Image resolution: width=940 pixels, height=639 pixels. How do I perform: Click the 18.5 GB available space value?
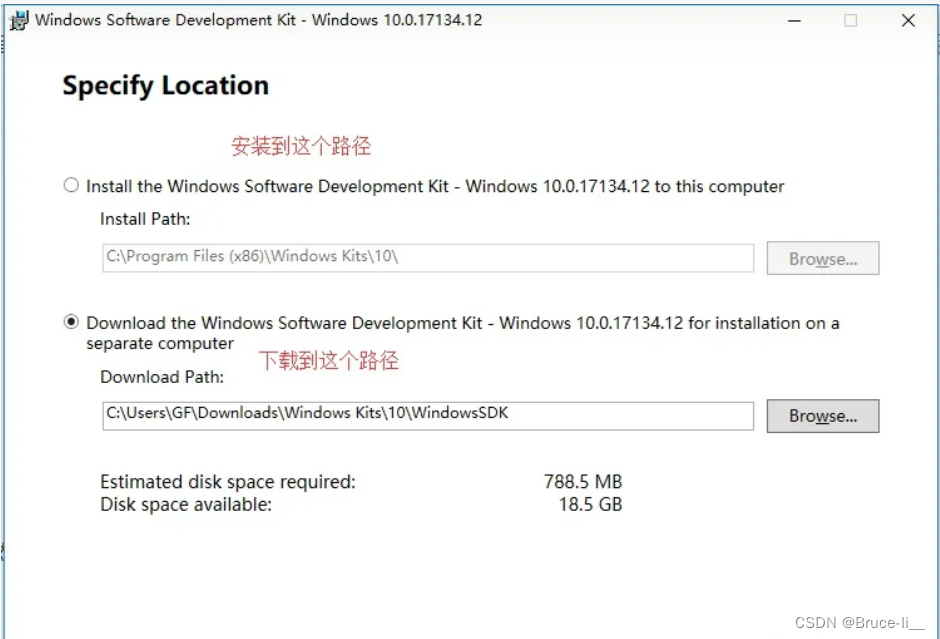click(590, 504)
